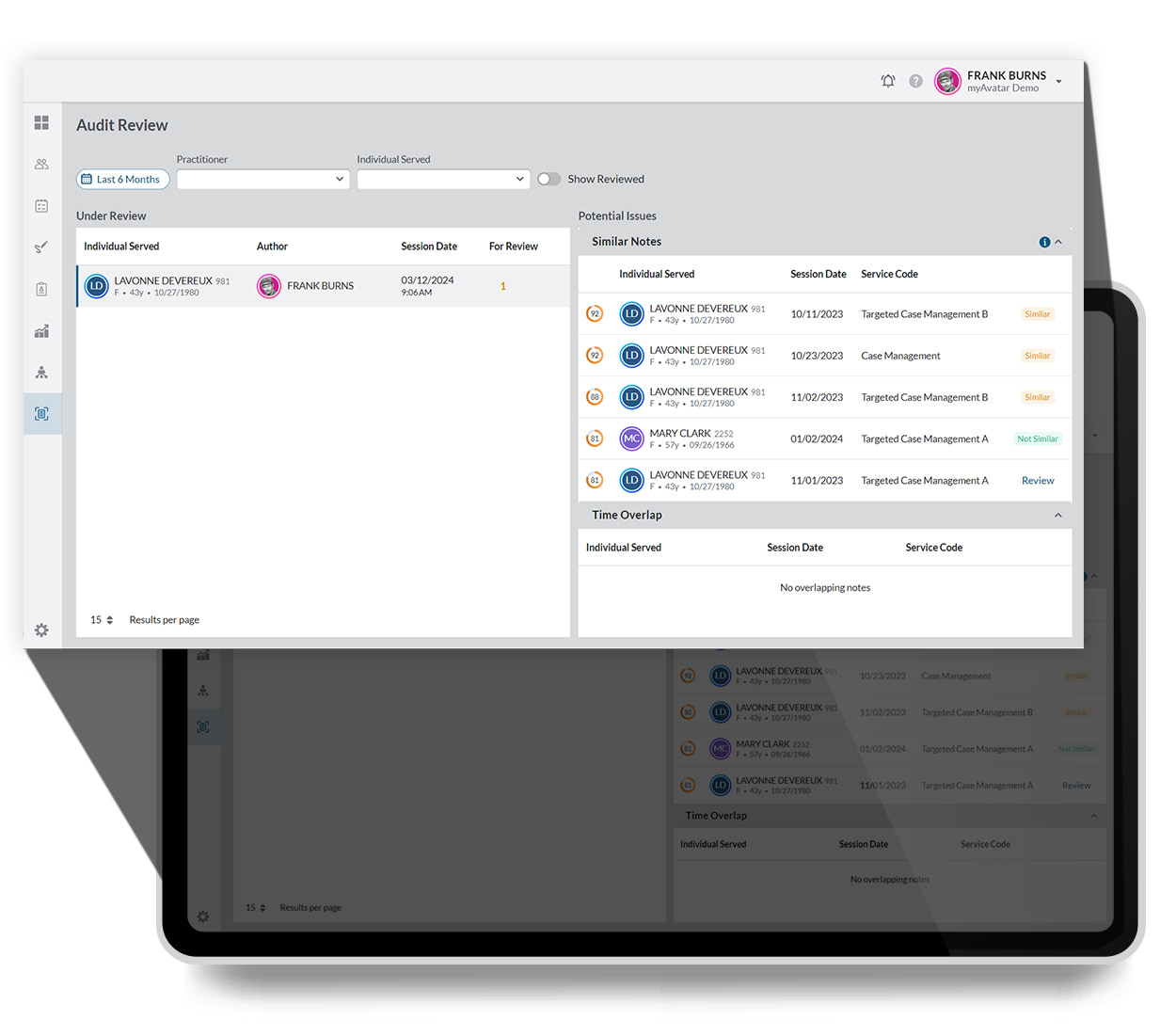Select the clients icon in the sidebar

coord(41,164)
